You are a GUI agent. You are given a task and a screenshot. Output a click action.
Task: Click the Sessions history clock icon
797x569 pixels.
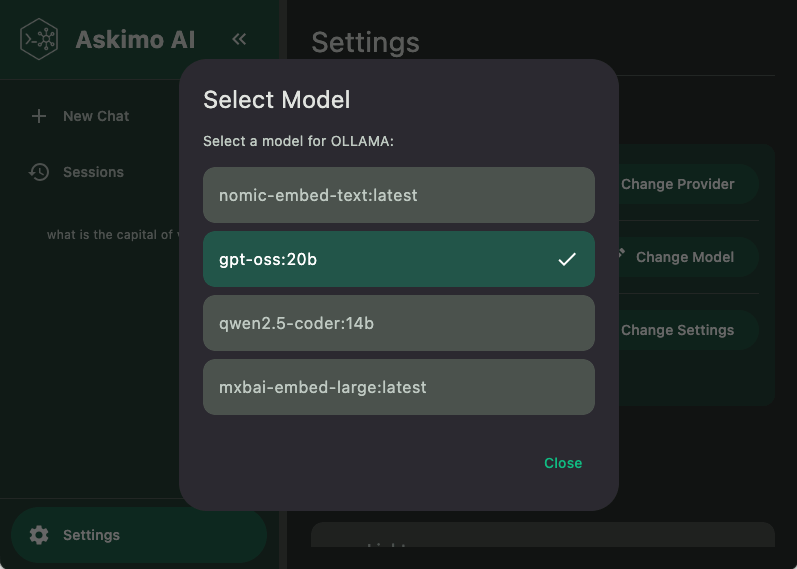39,172
